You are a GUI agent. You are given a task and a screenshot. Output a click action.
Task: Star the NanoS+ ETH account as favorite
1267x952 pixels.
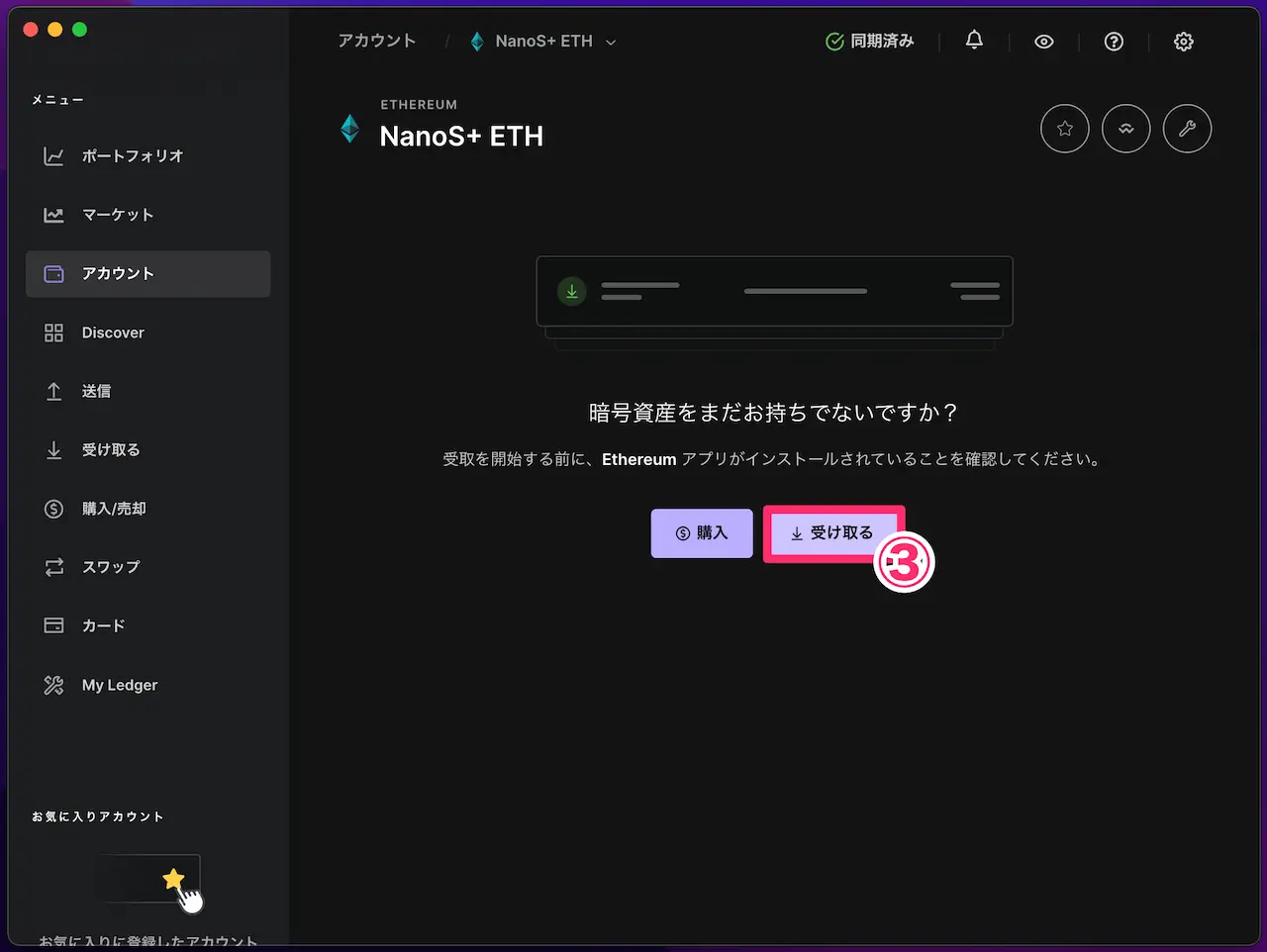tap(1065, 129)
